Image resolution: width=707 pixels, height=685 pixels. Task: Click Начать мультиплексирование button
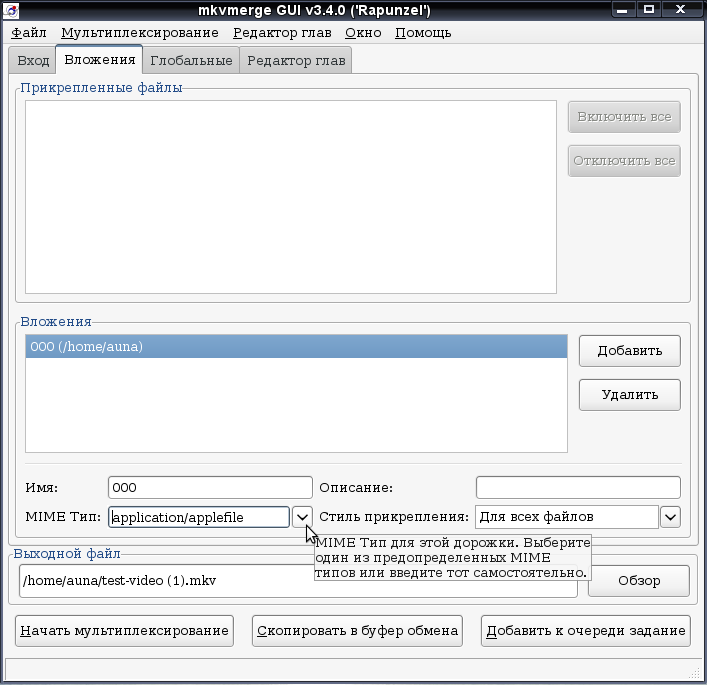click(x=124, y=631)
